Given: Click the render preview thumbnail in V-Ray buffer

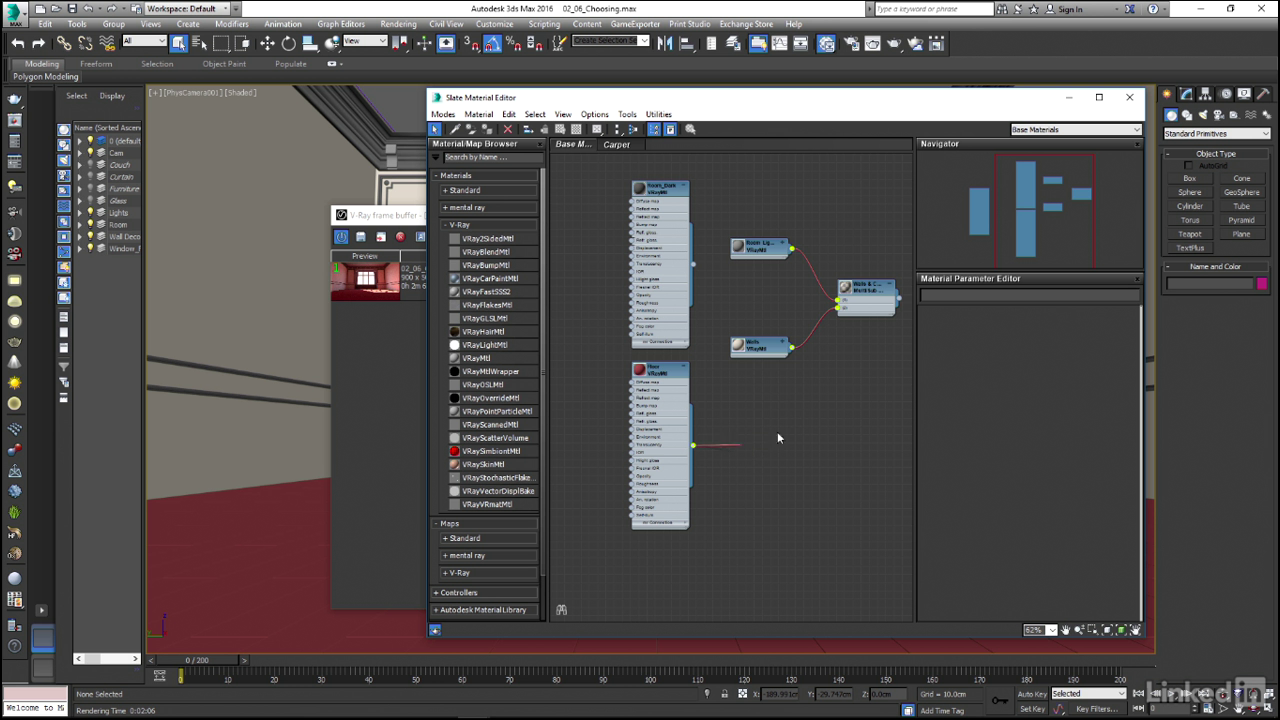Looking at the screenshot, I should pyautogui.click(x=365, y=281).
